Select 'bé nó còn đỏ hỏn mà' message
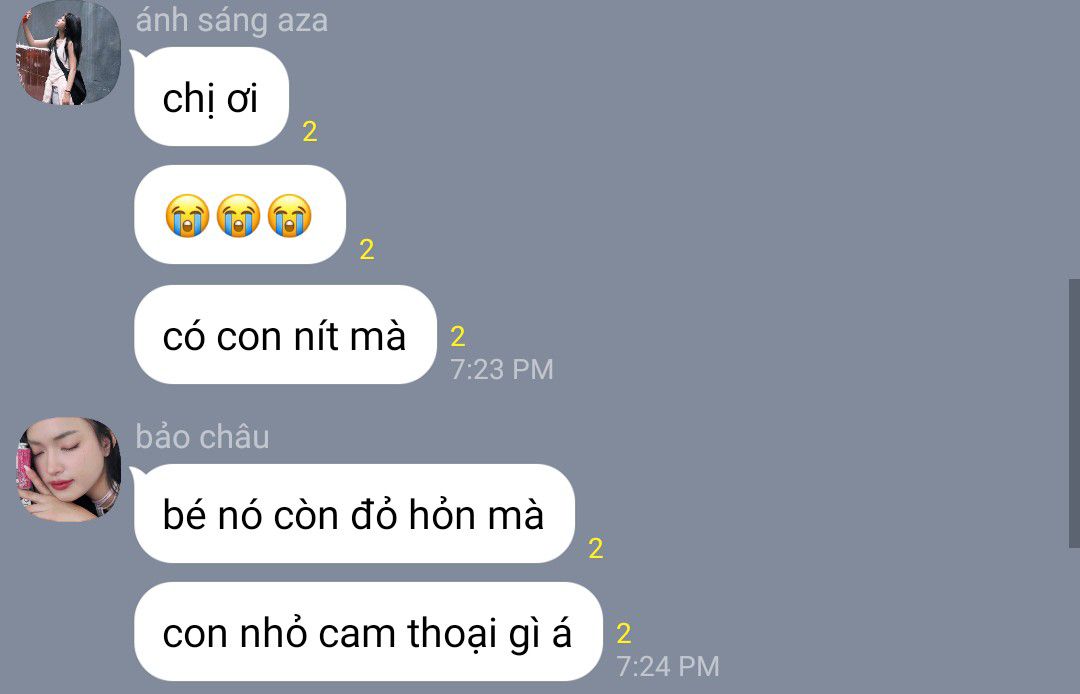Screen dimensions: 1080x694 tap(353, 514)
